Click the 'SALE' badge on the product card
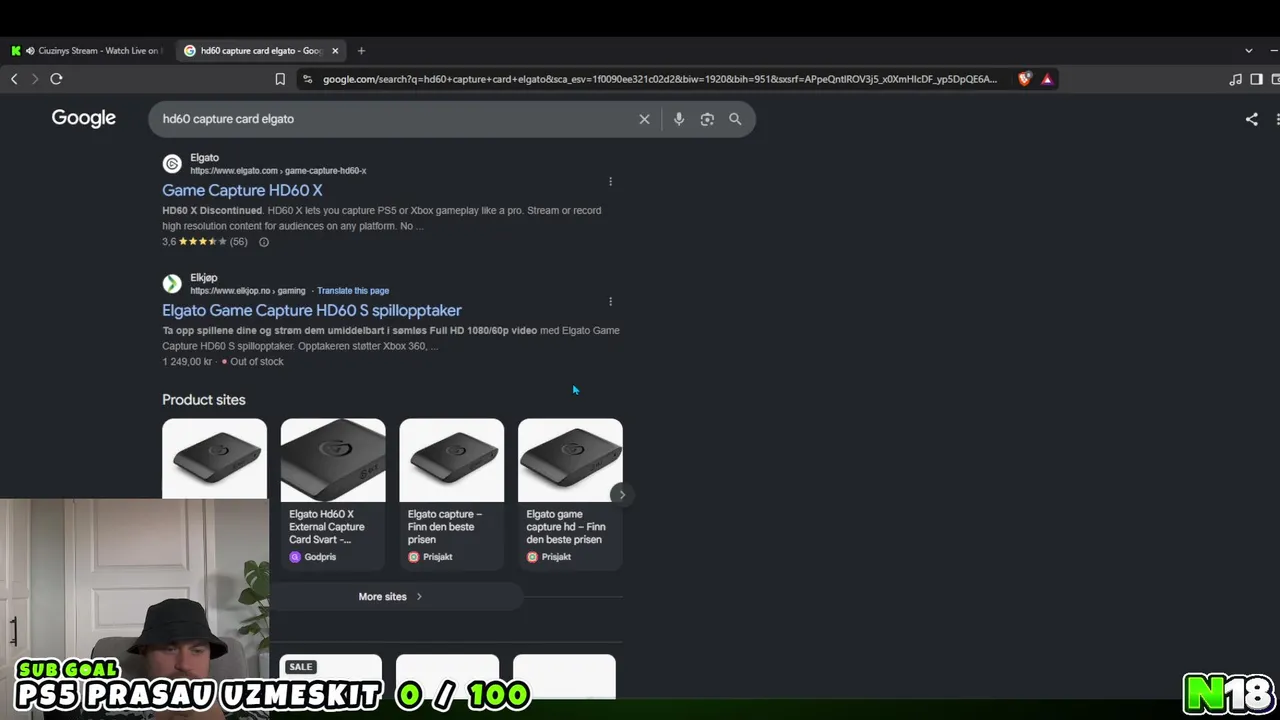The width and height of the screenshot is (1280, 720). (x=300, y=667)
